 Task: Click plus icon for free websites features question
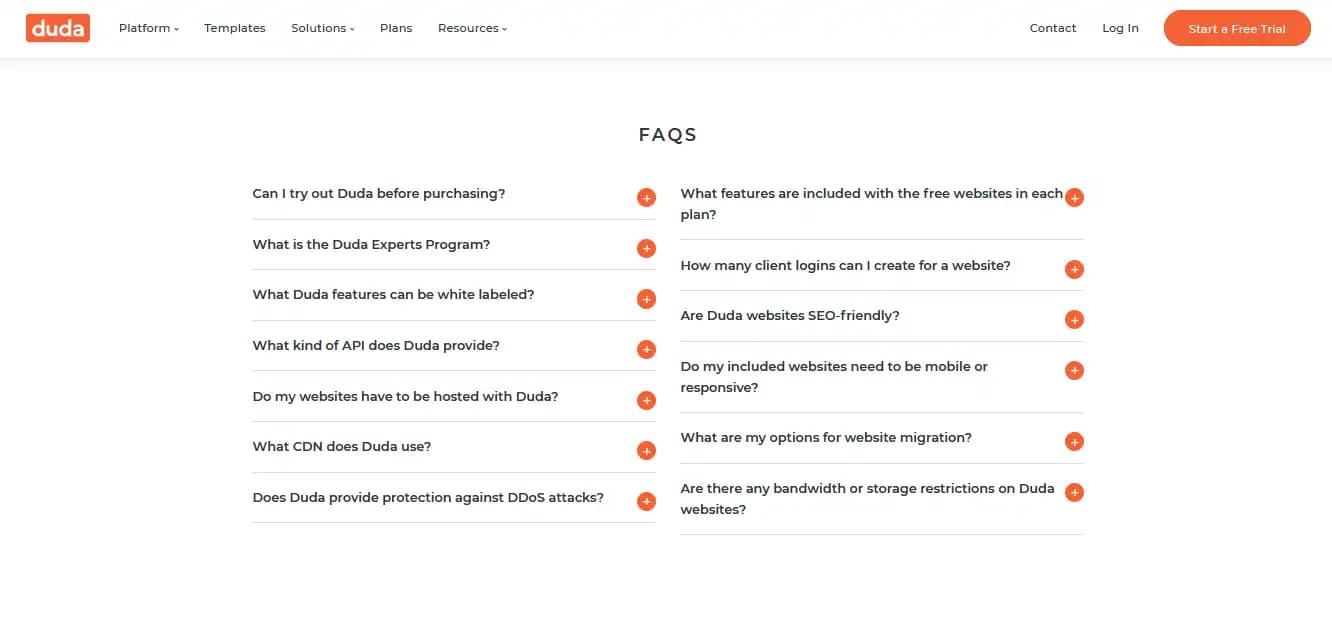click(1074, 198)
